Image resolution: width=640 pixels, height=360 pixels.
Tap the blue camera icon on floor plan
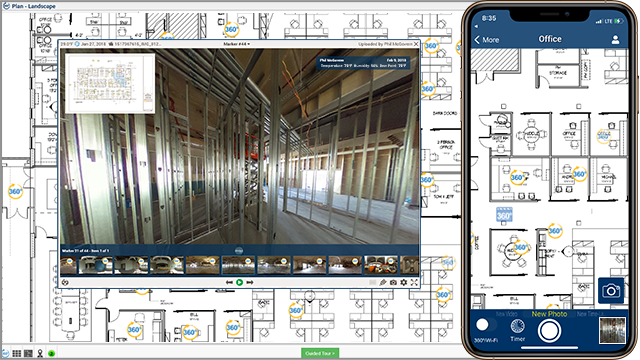point(611,291)
